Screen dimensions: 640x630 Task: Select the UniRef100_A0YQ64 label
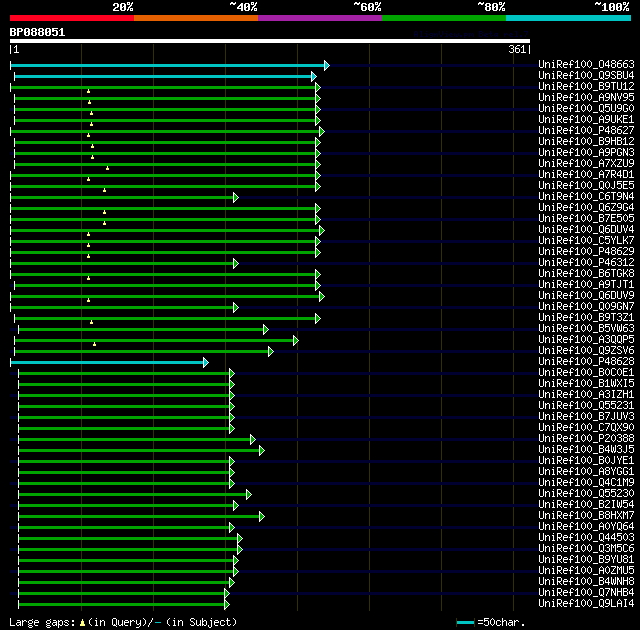coord(586,527)
